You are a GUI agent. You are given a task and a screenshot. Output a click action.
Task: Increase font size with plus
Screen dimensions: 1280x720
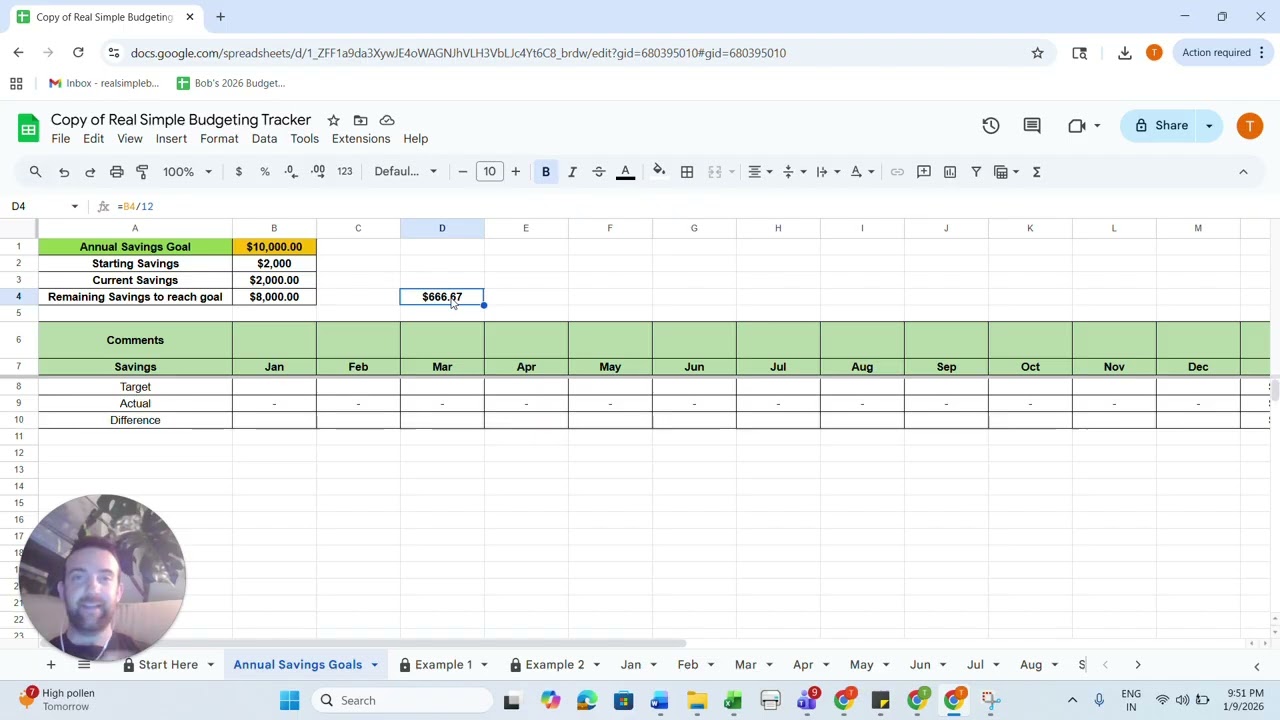[x=516, y=172]
